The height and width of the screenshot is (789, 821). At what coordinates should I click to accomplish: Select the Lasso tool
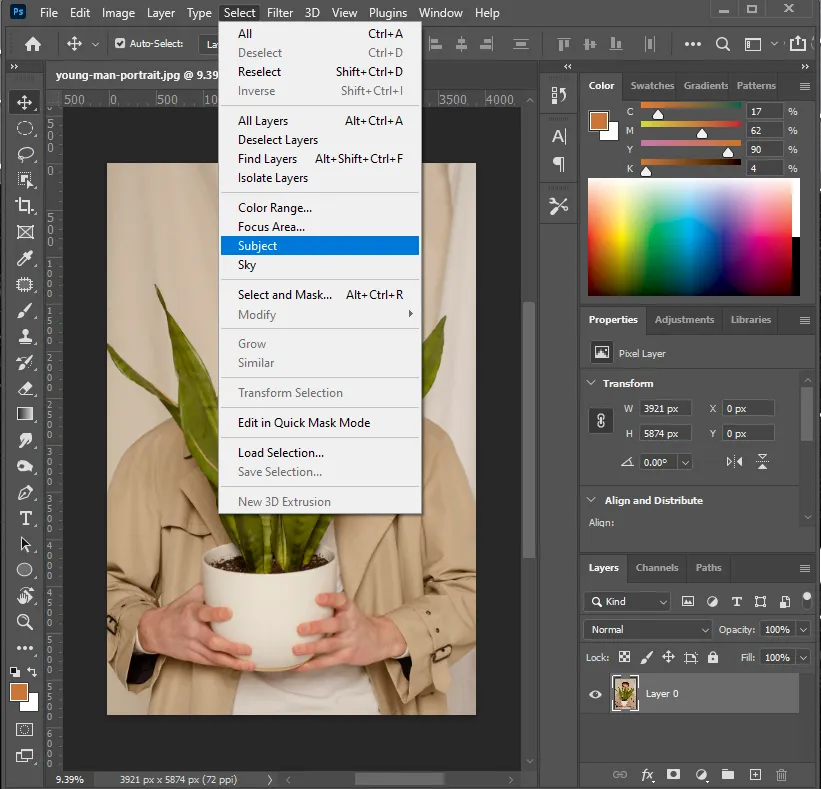(x=25, y=154)
